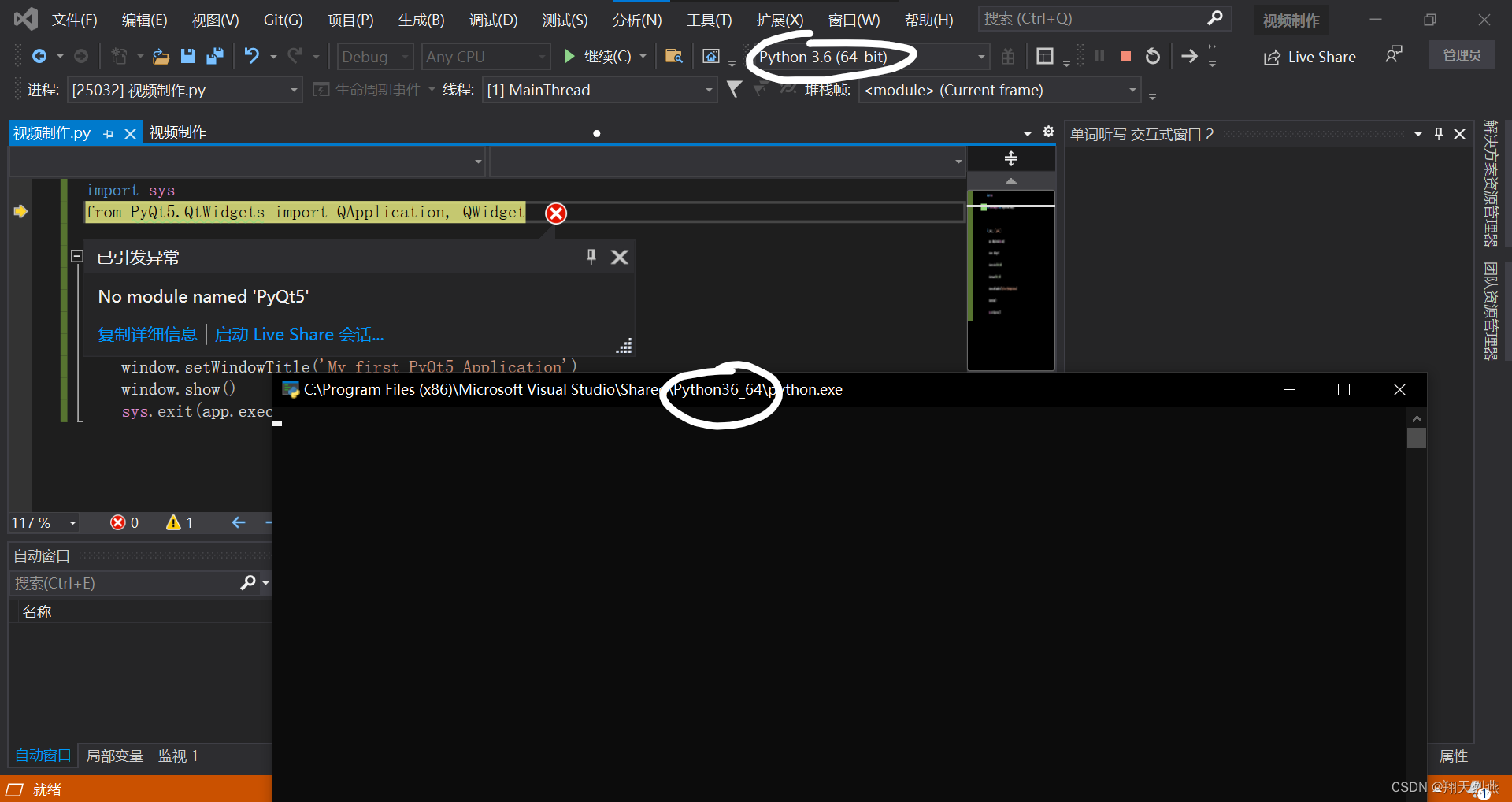Open the Any CPU platform dropdown

coord(485,57)
